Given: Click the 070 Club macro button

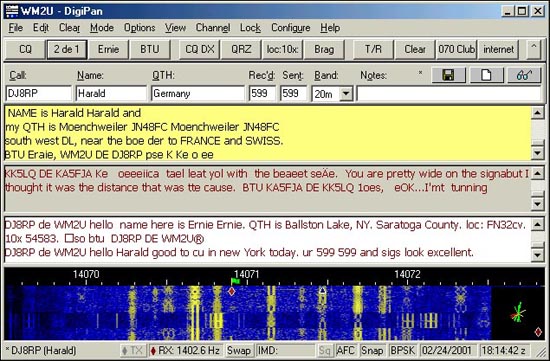Looking at the screenshot, I should click(x=456, y=49).
